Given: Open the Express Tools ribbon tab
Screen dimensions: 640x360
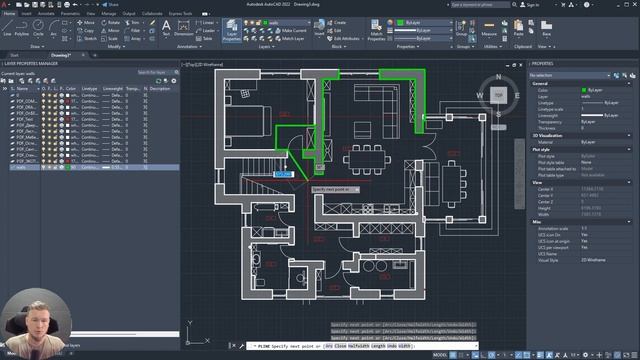Looking at the screenshot, I should pyautogui.click(x=180, y=13).
